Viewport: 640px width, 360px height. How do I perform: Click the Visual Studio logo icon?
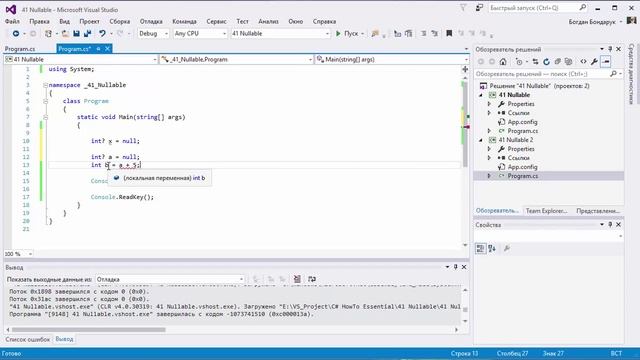coord(11,9)
